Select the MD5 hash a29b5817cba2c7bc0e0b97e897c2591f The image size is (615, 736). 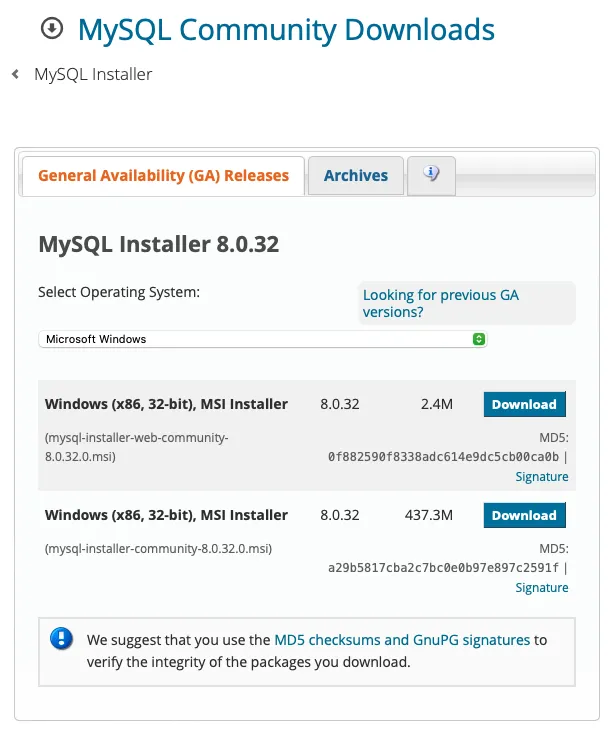pyautogui.click(x=443, y=568)
